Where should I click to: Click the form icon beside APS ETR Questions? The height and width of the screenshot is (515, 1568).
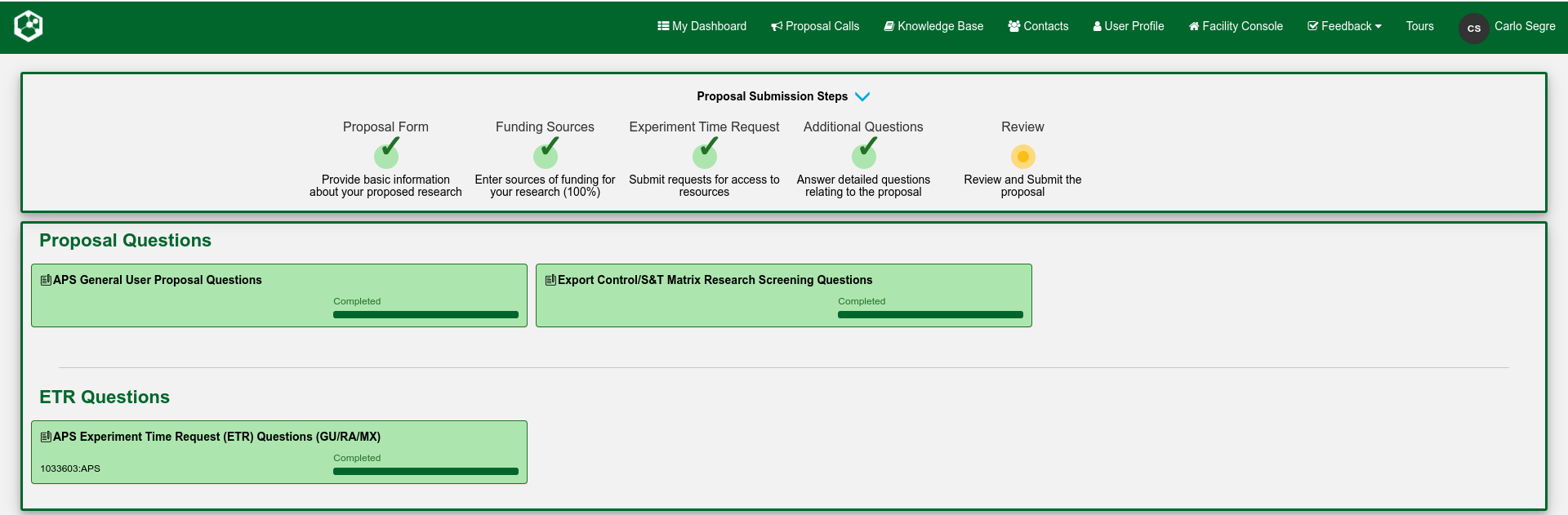coord(46,437)
